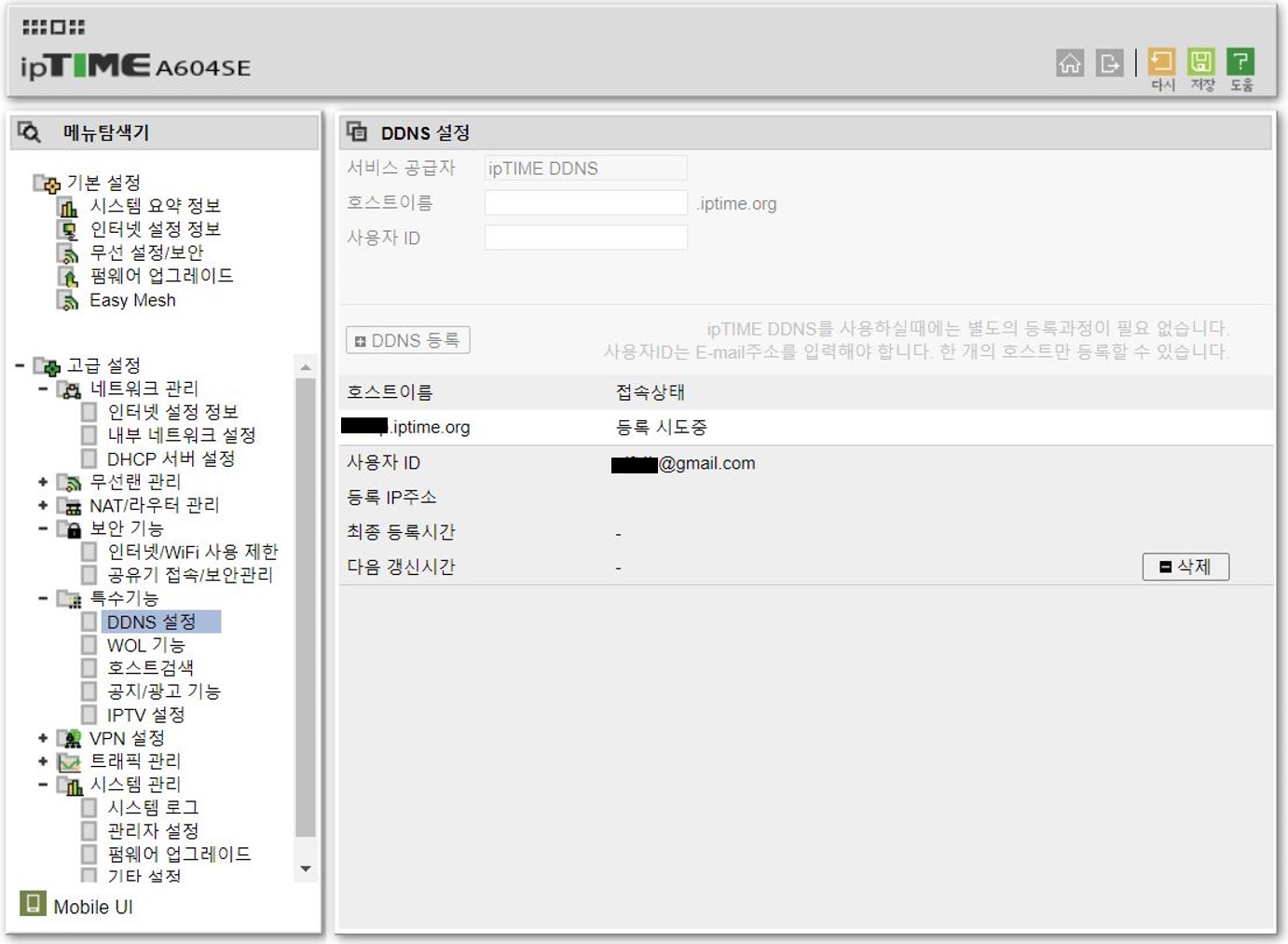Click the gmail.com user ID value
The height and width of the screenshot is (944, 1288).
[x=683, y=463]
